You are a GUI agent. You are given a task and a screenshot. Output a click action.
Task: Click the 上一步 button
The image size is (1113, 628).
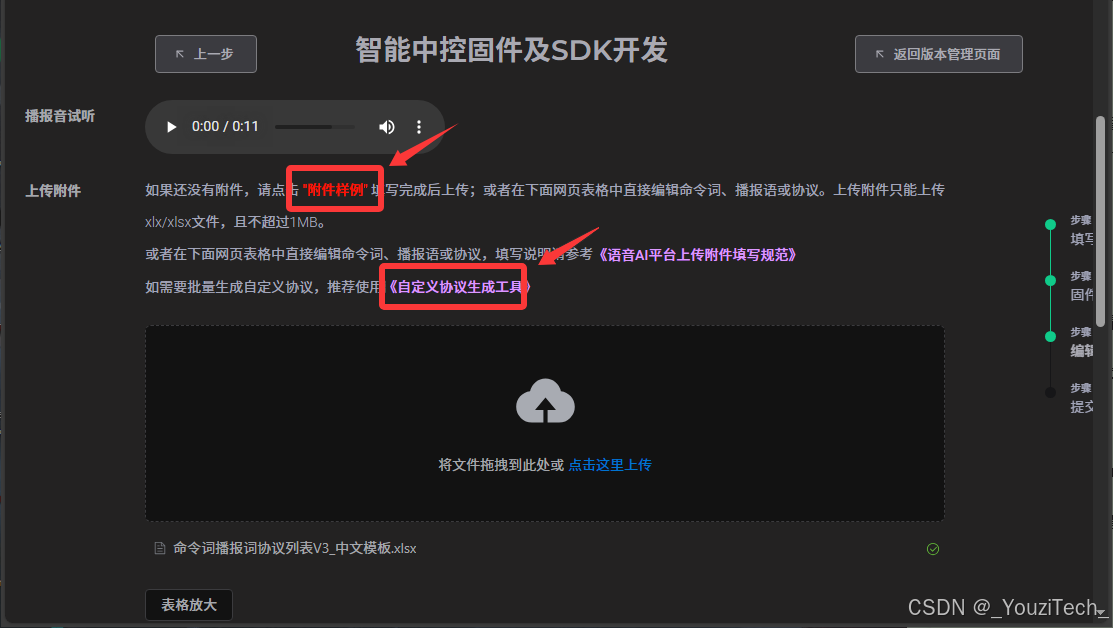205,54
